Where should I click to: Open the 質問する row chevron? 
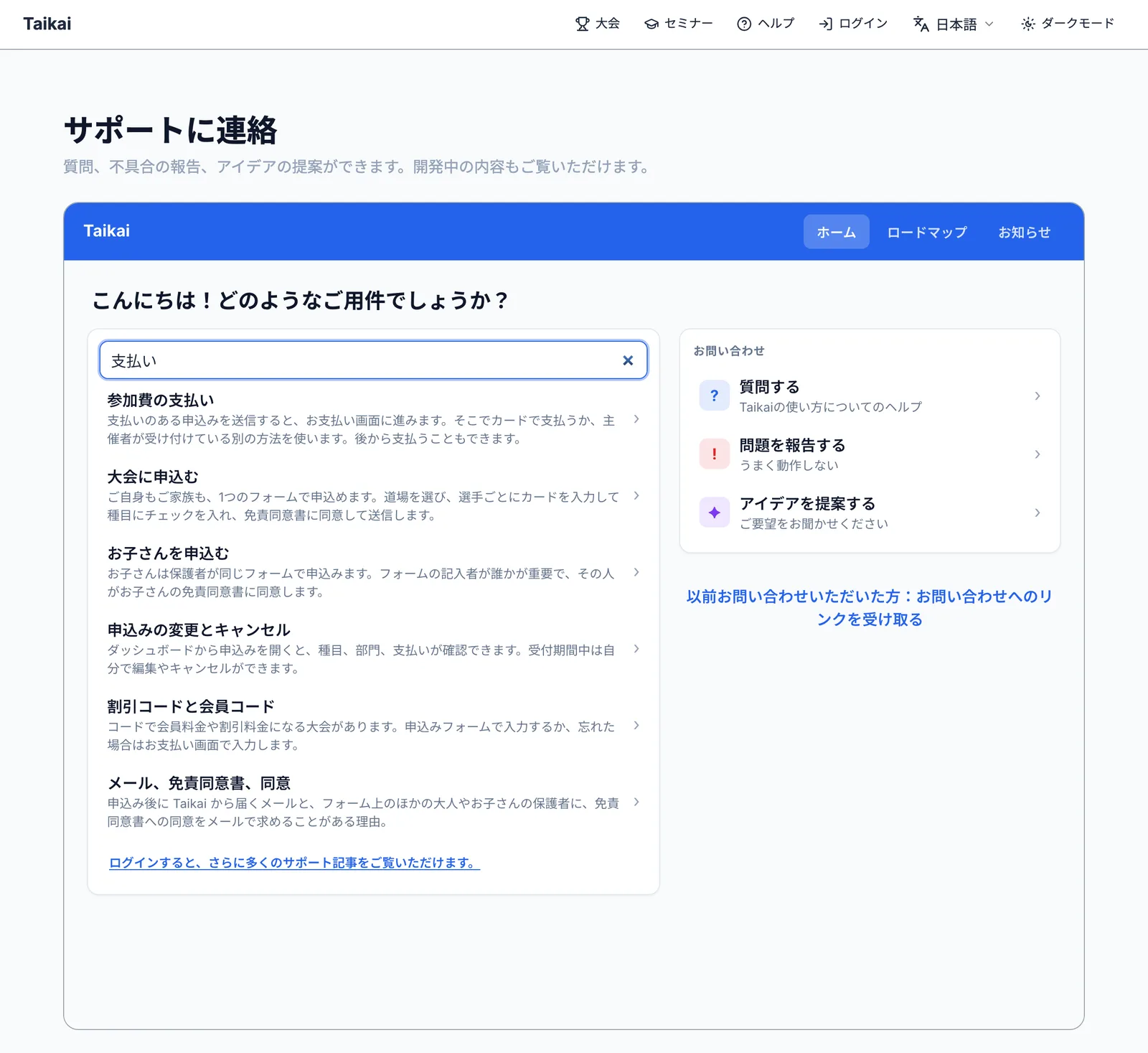click(1038, 396)
